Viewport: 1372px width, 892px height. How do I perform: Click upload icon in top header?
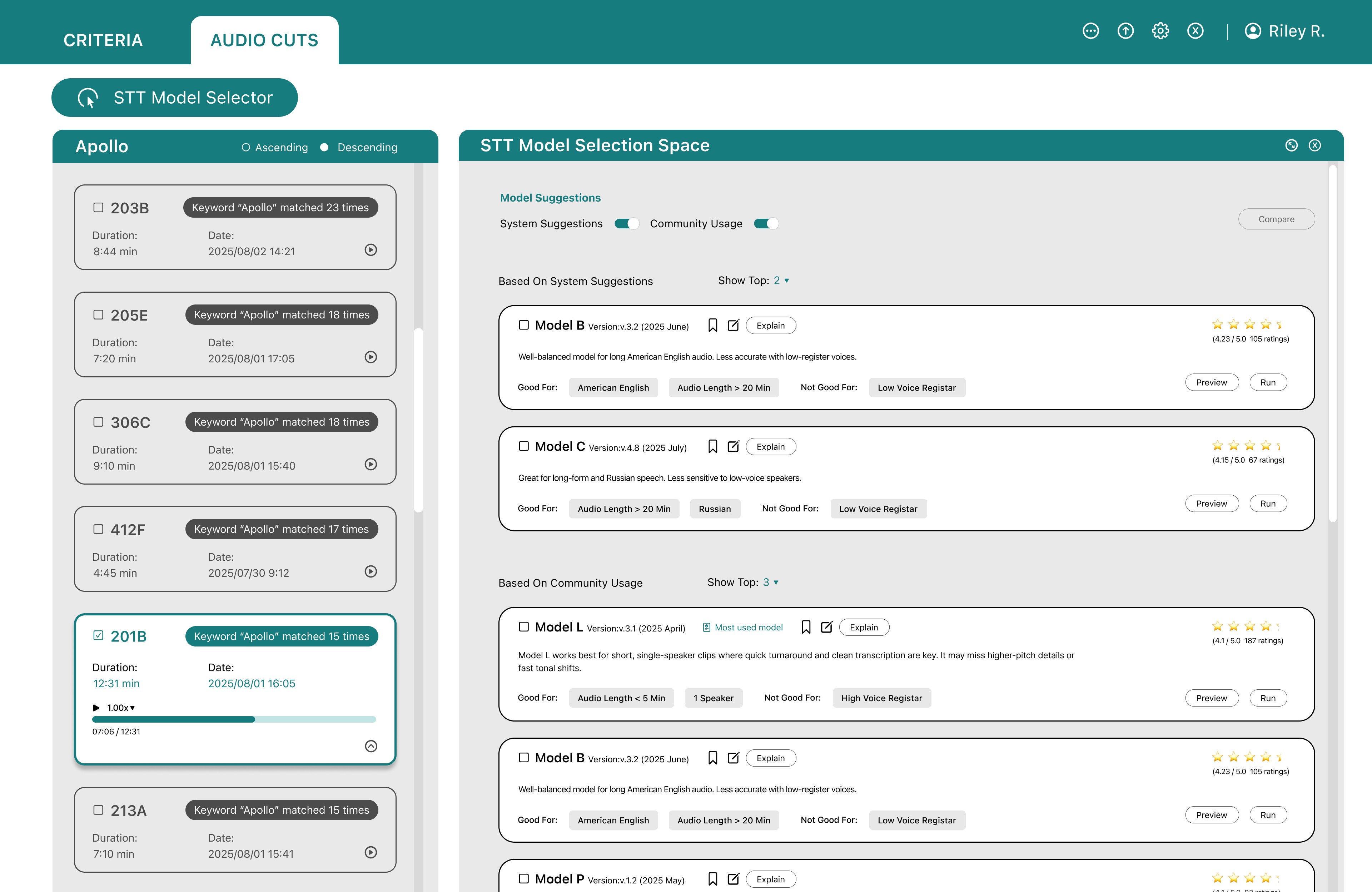[x=1125, y=31]
